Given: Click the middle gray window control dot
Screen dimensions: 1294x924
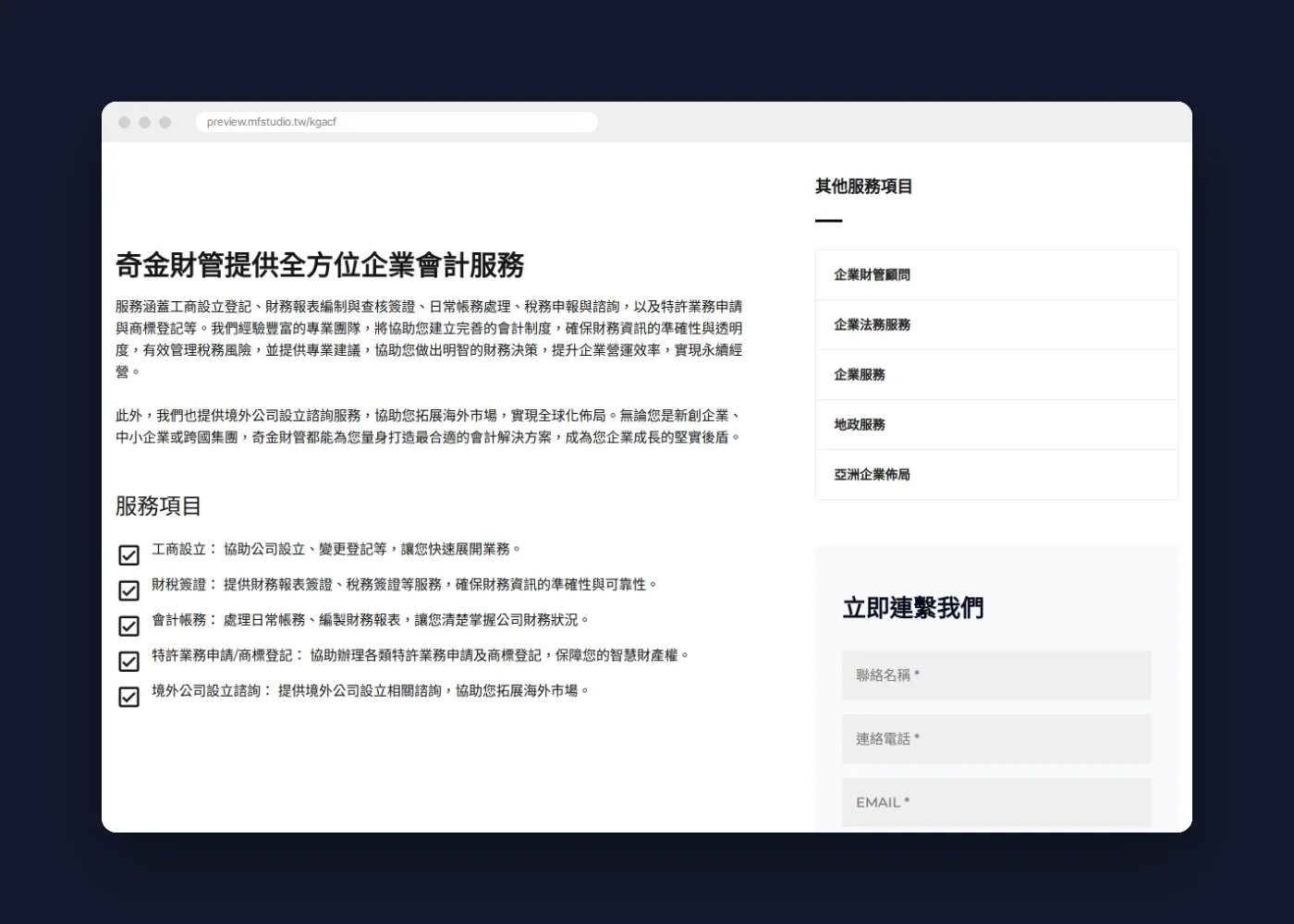Looking at the screenshot, I should point(145,122).
